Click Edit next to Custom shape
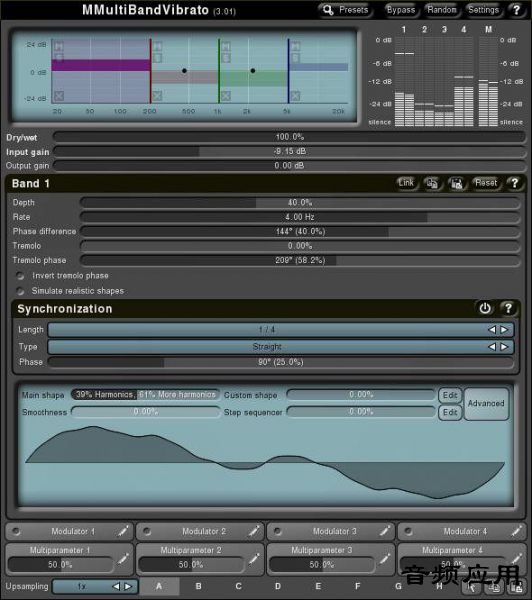Image resolution: width=532 pixels, height=600 pixels. pos(450,395)
